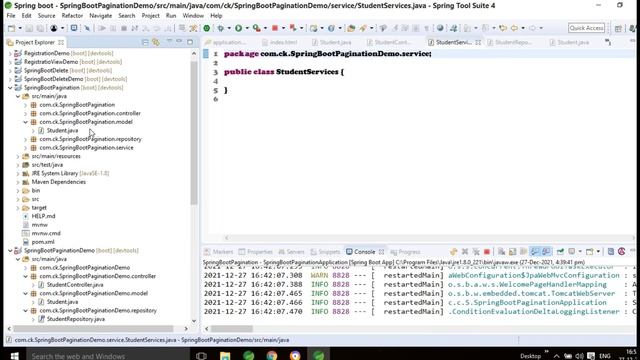This screenshot has width=640, height=360.
Task: Open the Navigate menu
Action: point(100,16)
